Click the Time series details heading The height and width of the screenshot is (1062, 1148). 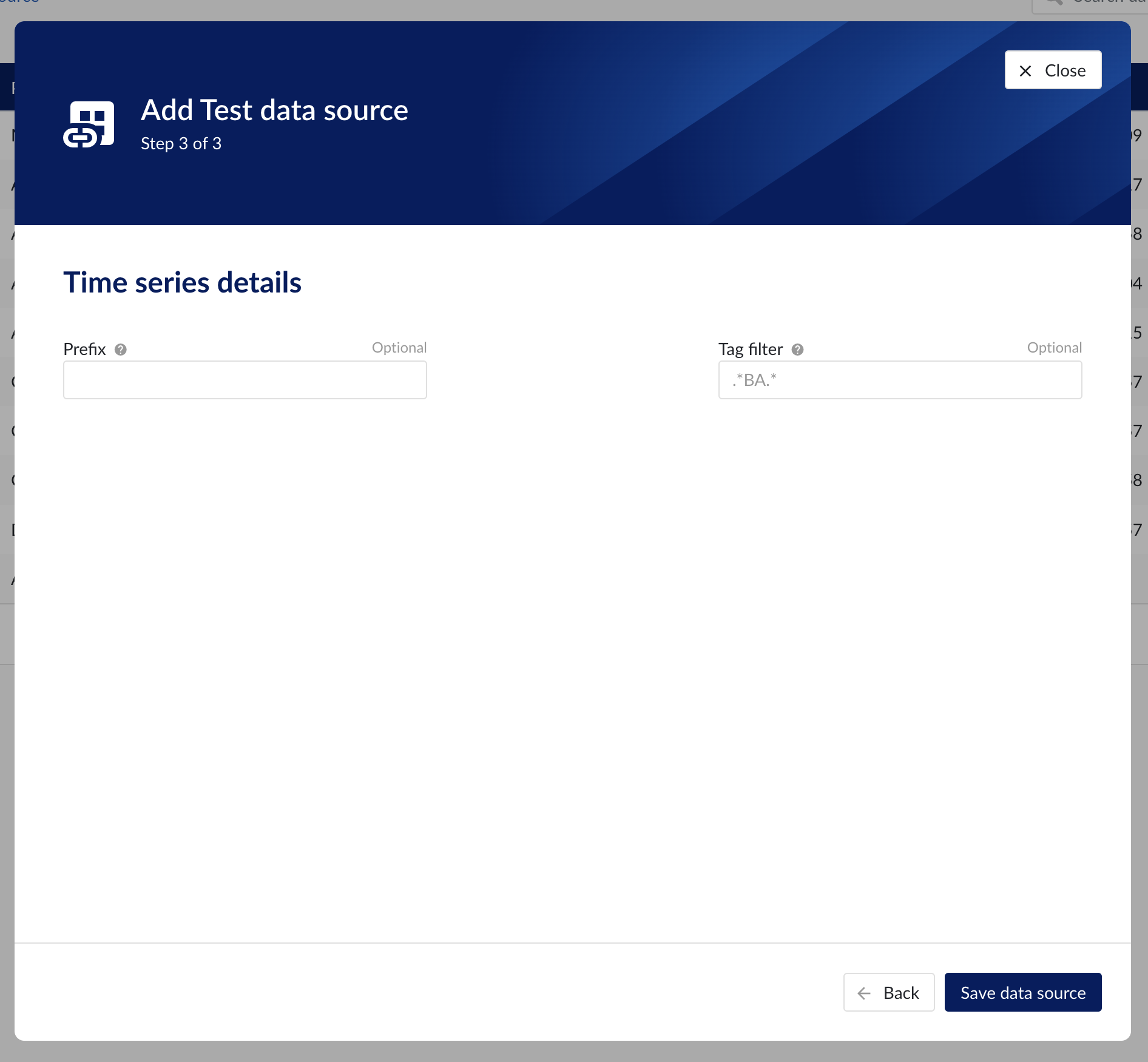click(182, 282)
